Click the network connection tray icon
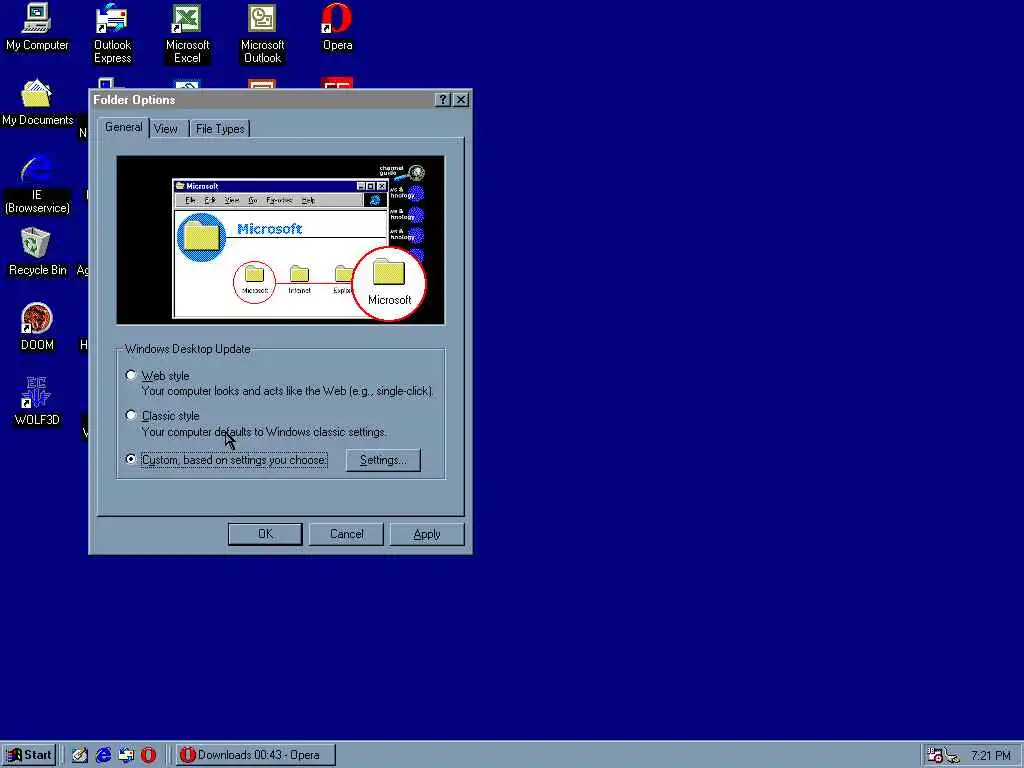The image size is (1024, 768). point(952,756)
